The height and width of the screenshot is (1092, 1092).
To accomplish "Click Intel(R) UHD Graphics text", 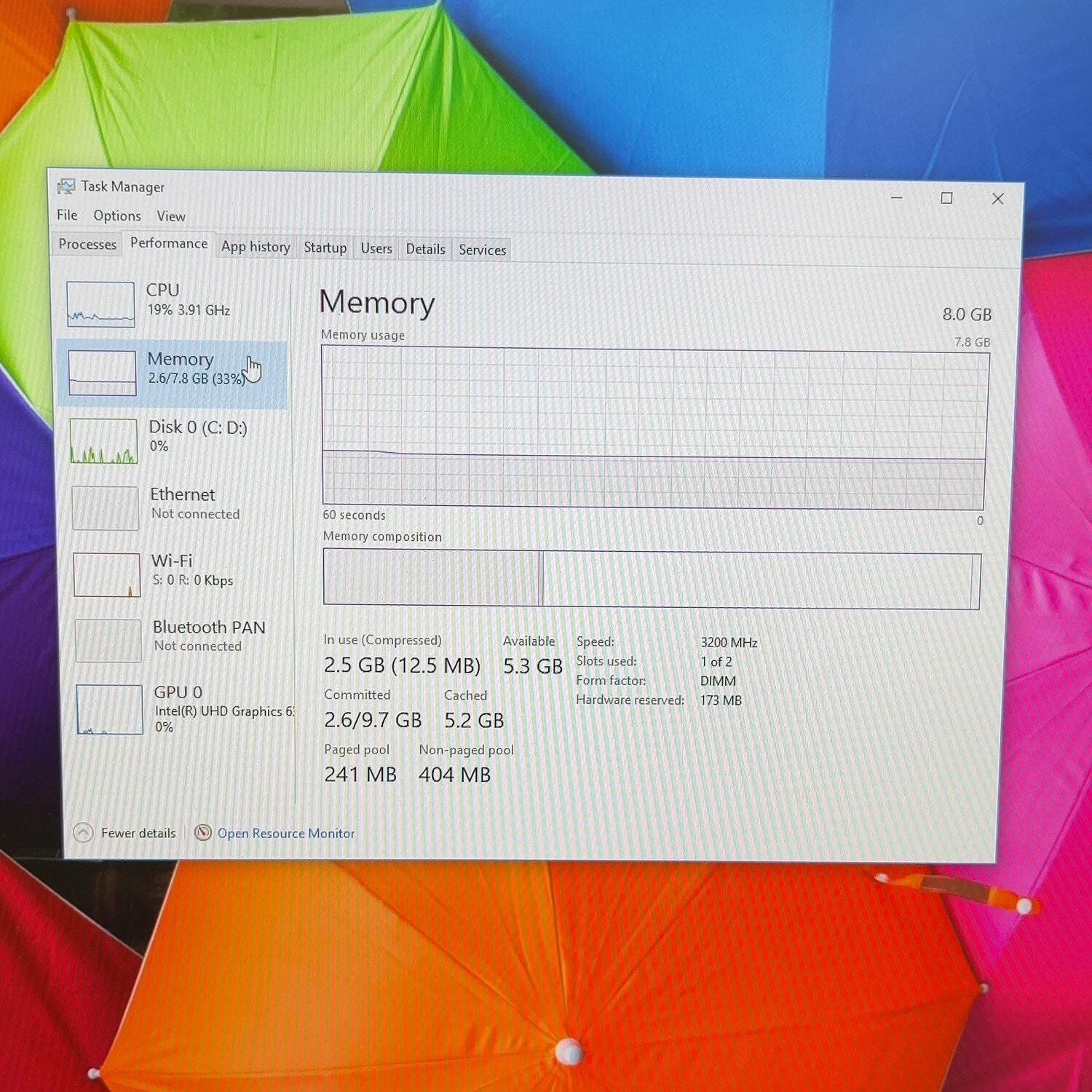I will pyautogui.click(x=225, y=711).
